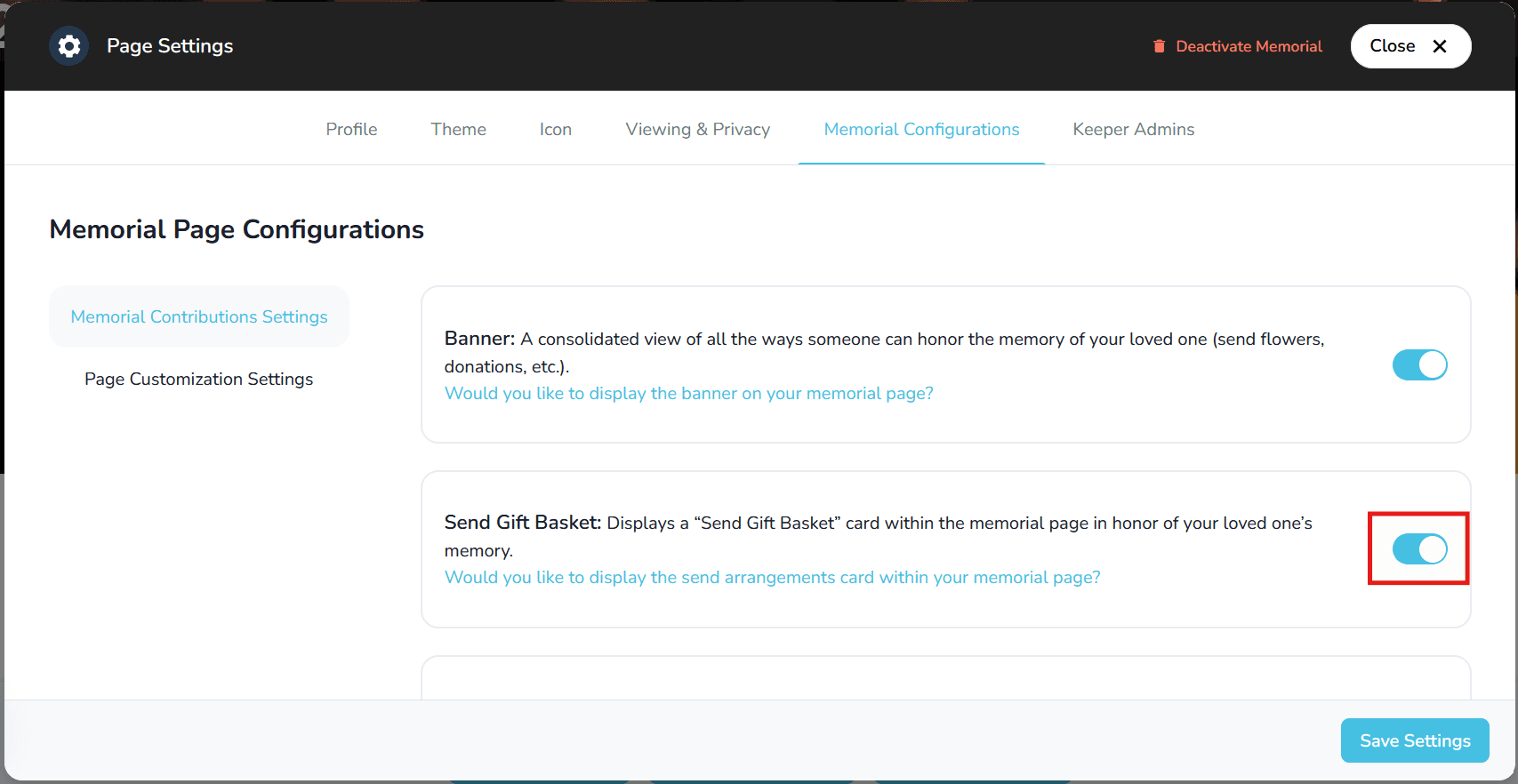
Task: Disable the Send Gift Basket toggle
Action: point(1419,549)
